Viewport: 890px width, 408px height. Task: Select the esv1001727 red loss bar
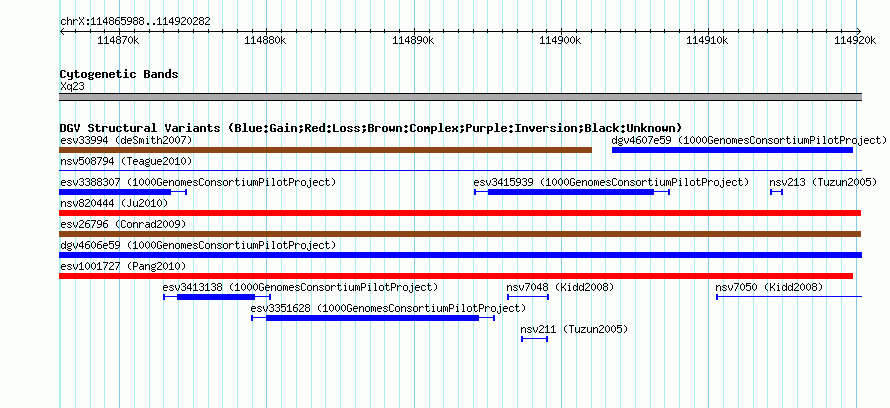(x=456, y=276)
